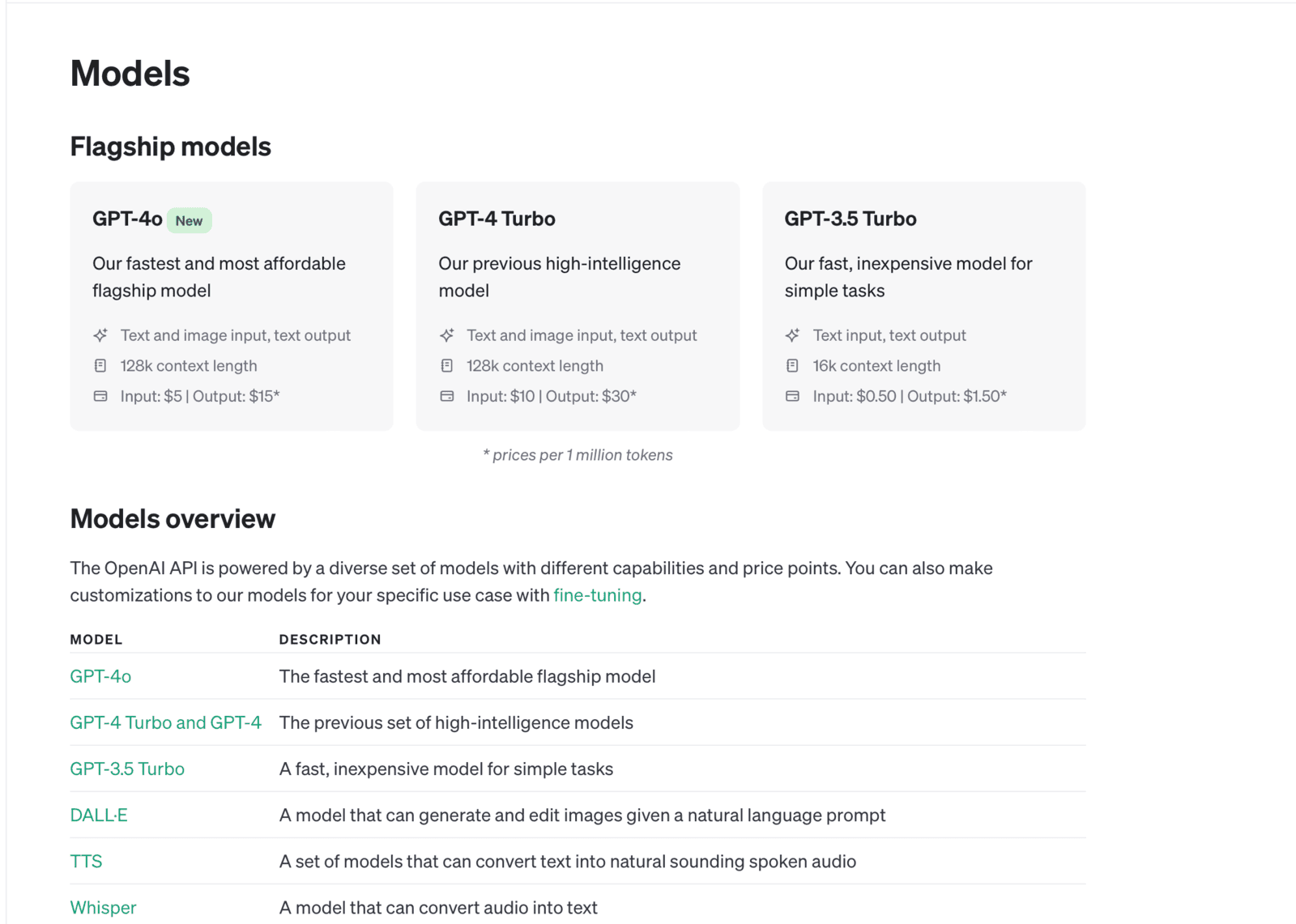Click the sparkle icon in GPT-4o card
Viewport: 1296px width, 924px height.
click(100, 334)
